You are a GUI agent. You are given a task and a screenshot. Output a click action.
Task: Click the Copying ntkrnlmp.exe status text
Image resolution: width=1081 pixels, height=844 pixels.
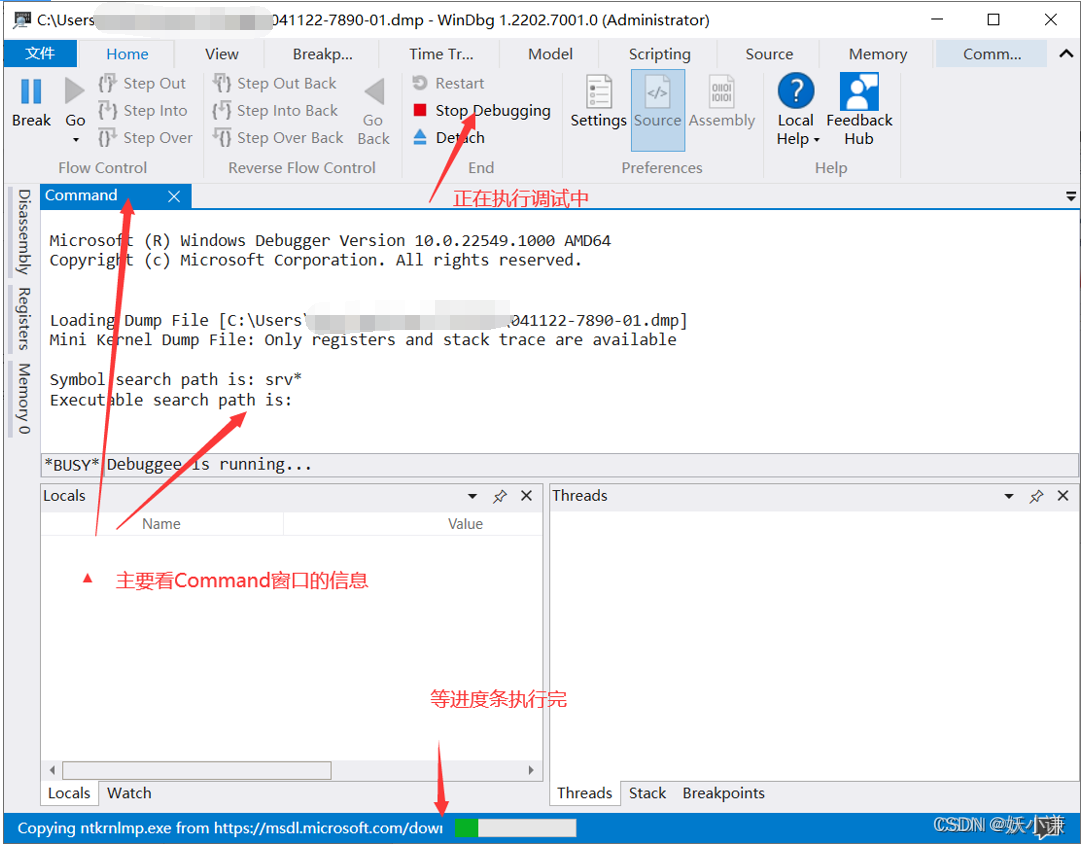pos(230,827)
